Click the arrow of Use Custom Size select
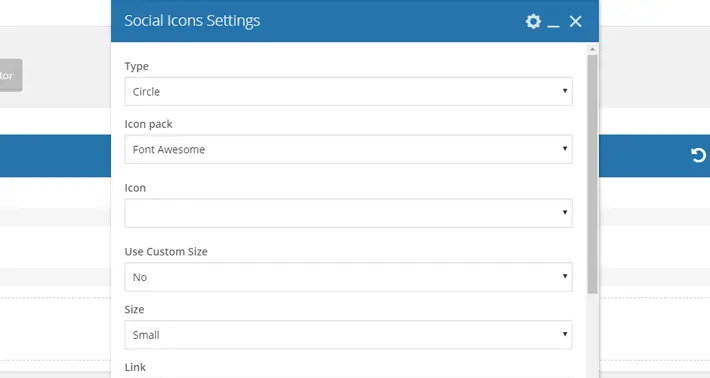 (x=565, y=276)
